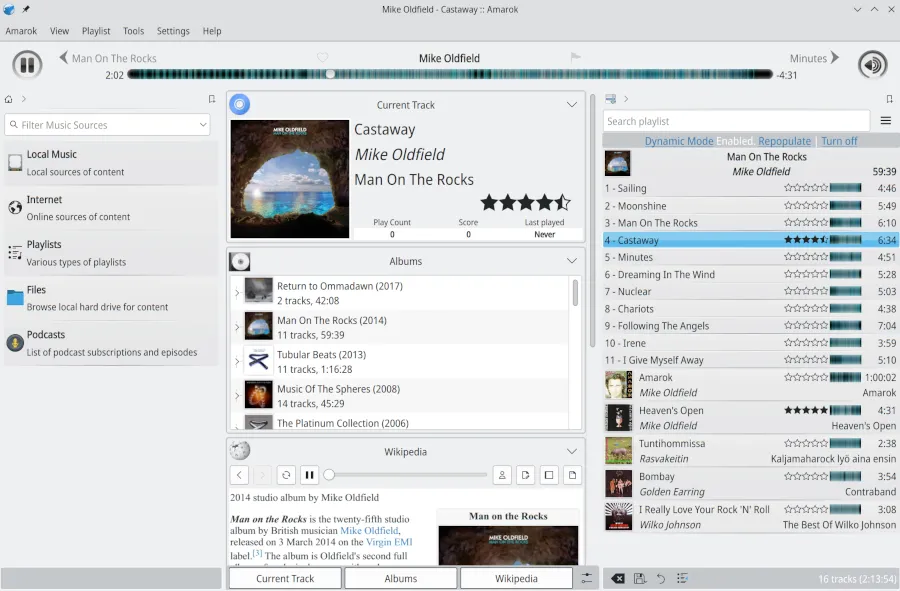This screenshot has width=900, height=591.
Task: Reload the Wikipedia article
Action: pos(287,475)
